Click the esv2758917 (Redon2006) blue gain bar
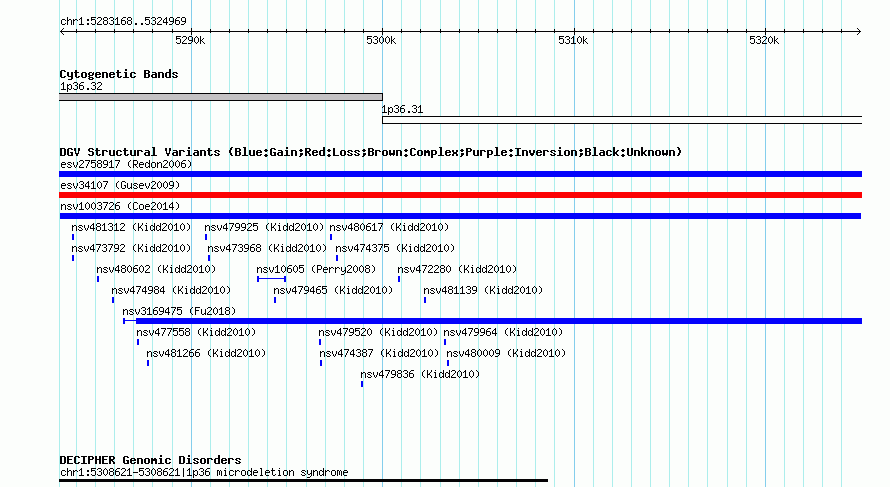The image size is (890, 487). (x=460, y=174)
